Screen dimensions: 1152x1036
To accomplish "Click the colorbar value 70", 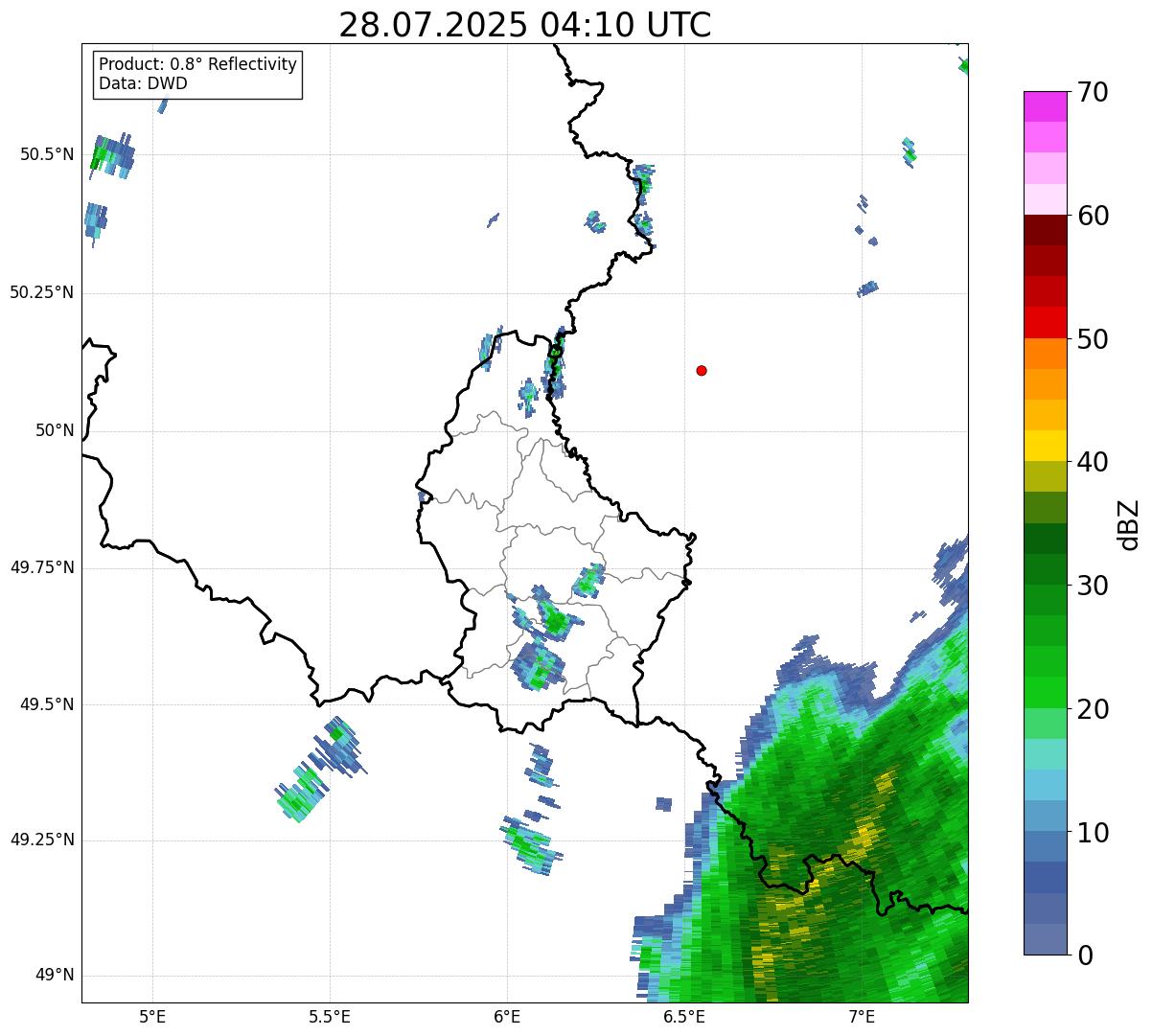I will point(1093,92).
